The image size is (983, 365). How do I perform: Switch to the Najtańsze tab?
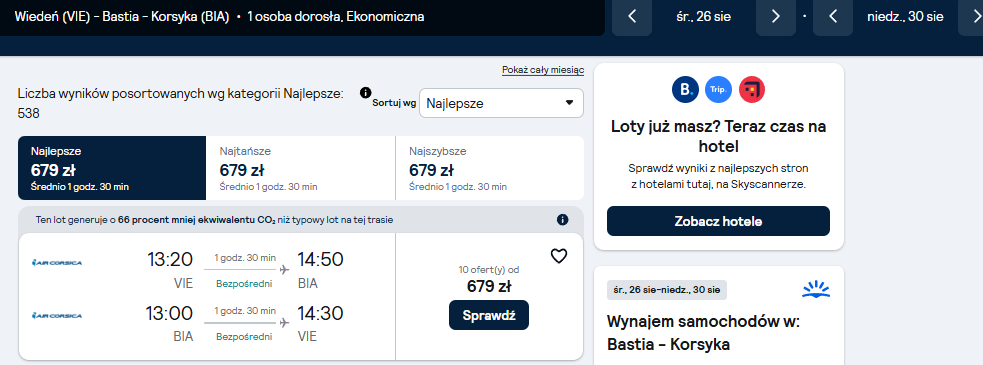301,168
